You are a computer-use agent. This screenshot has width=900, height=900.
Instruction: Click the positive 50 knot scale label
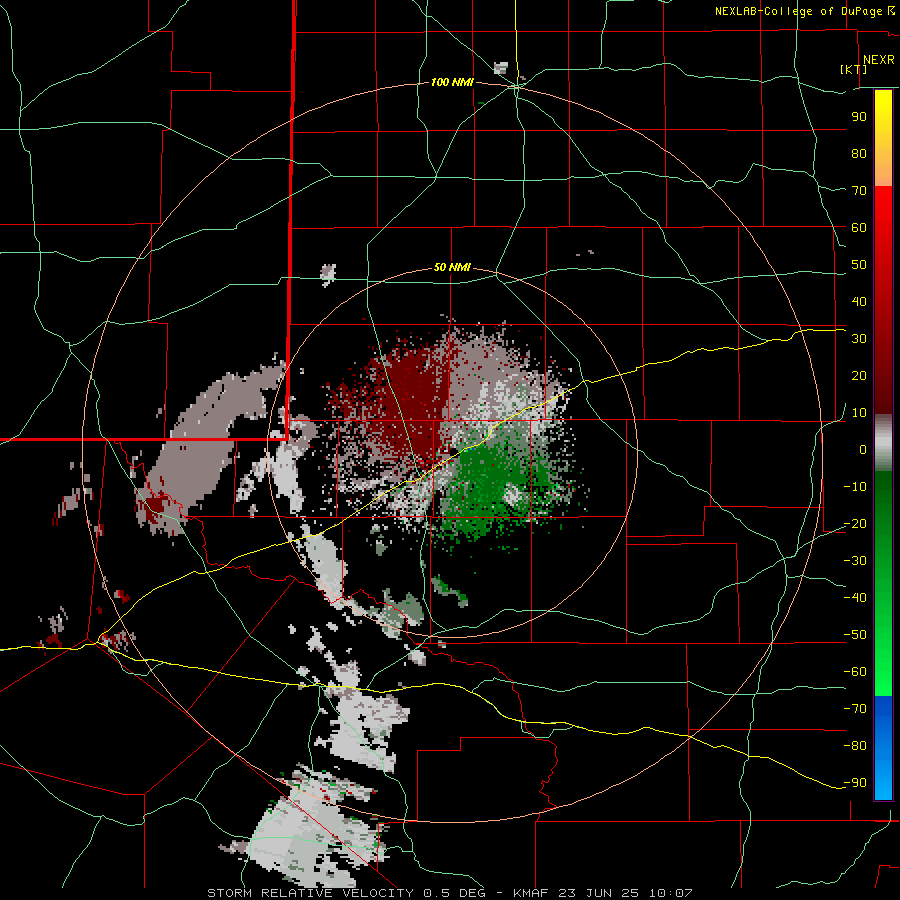point(859,265)
